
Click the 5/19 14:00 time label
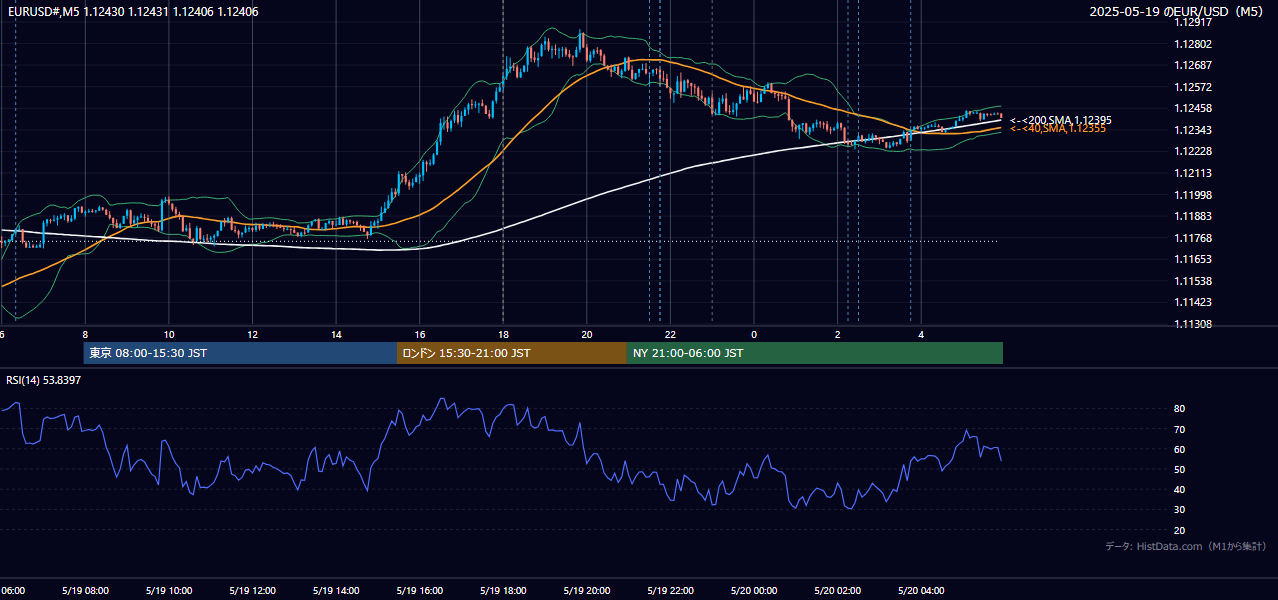335,591
